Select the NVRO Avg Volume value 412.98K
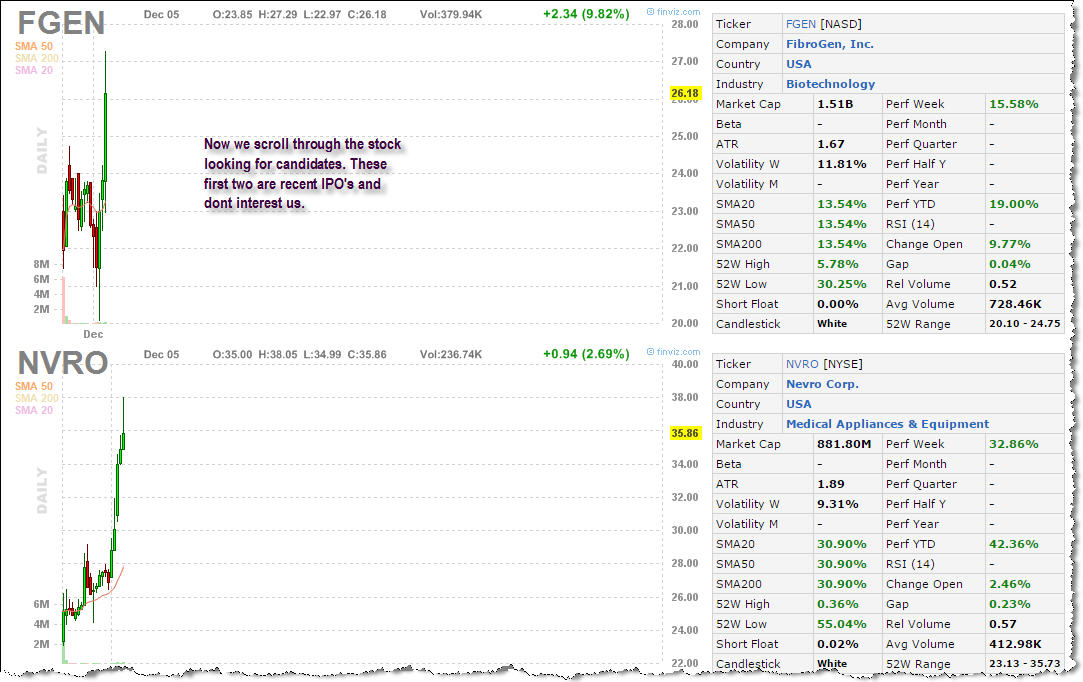The height and width of the screenshot is (682, 1083). tap(1015, 645)
